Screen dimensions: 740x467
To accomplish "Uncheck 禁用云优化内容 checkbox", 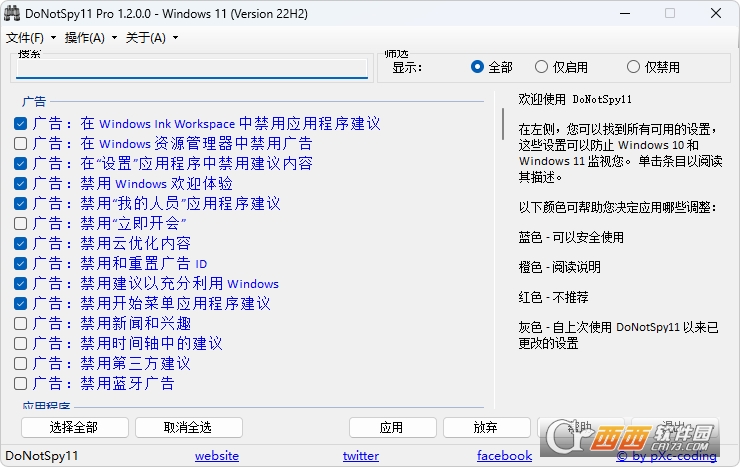I will point(20,243).
